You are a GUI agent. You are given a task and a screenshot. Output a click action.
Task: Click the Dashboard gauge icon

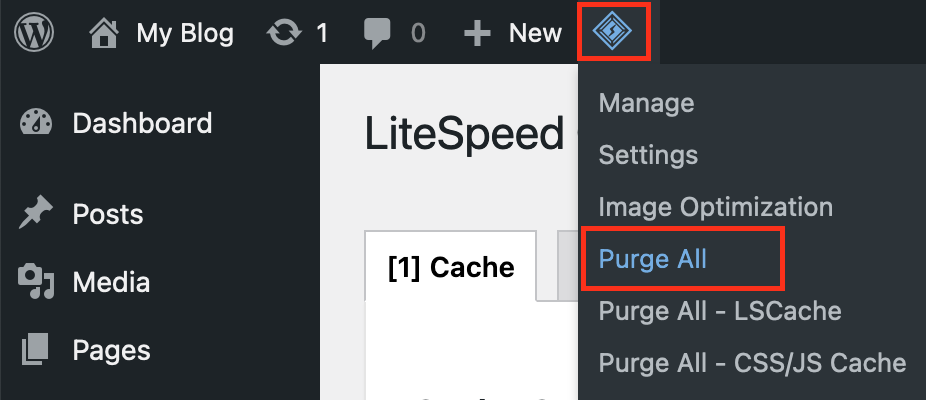click(35, 123)
